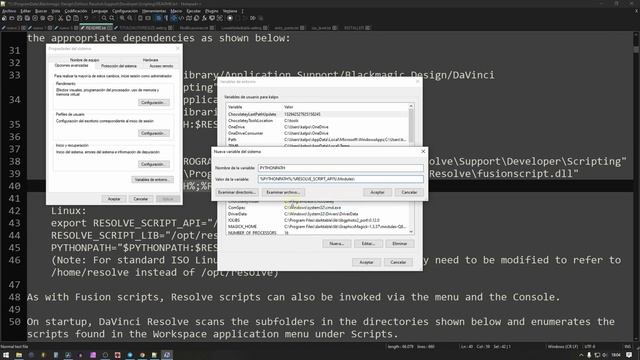Click the Notepad++ Cut scissors icon
This screenshot has height=360, width=640.
[x=60, y=18]
